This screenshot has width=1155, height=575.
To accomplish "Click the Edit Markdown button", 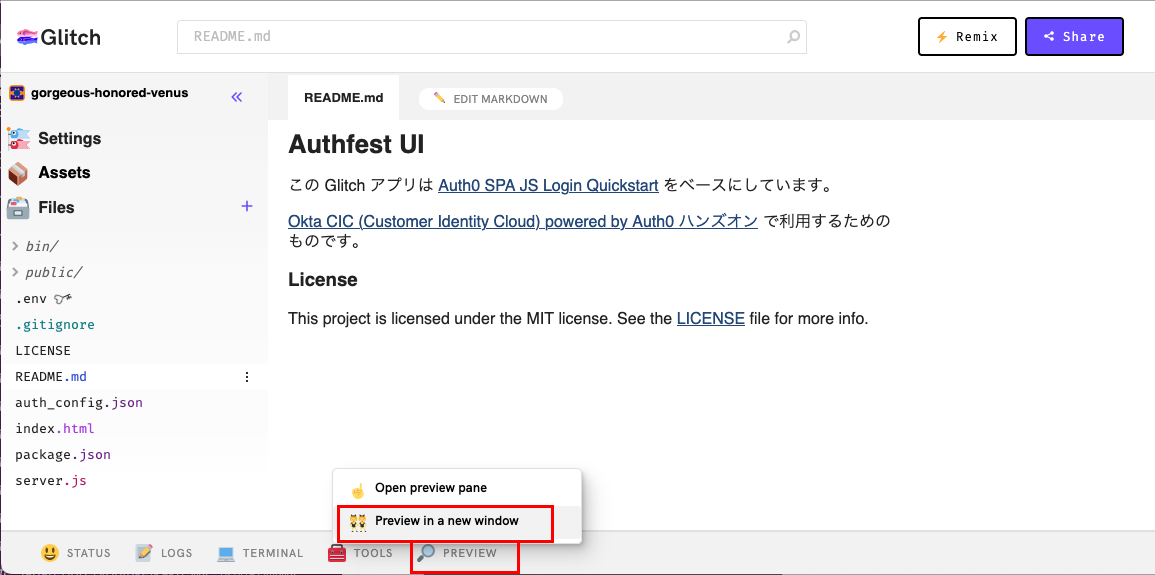I will pyautogui.click(x=491, y=99).
